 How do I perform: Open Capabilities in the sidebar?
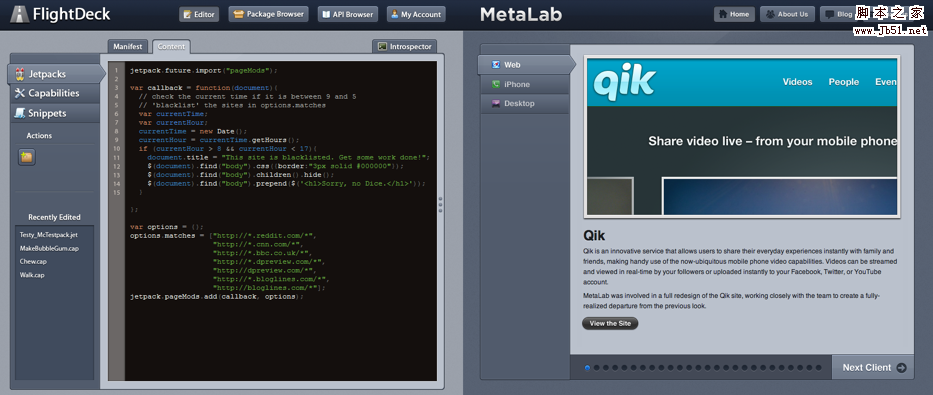coord(55,93)
